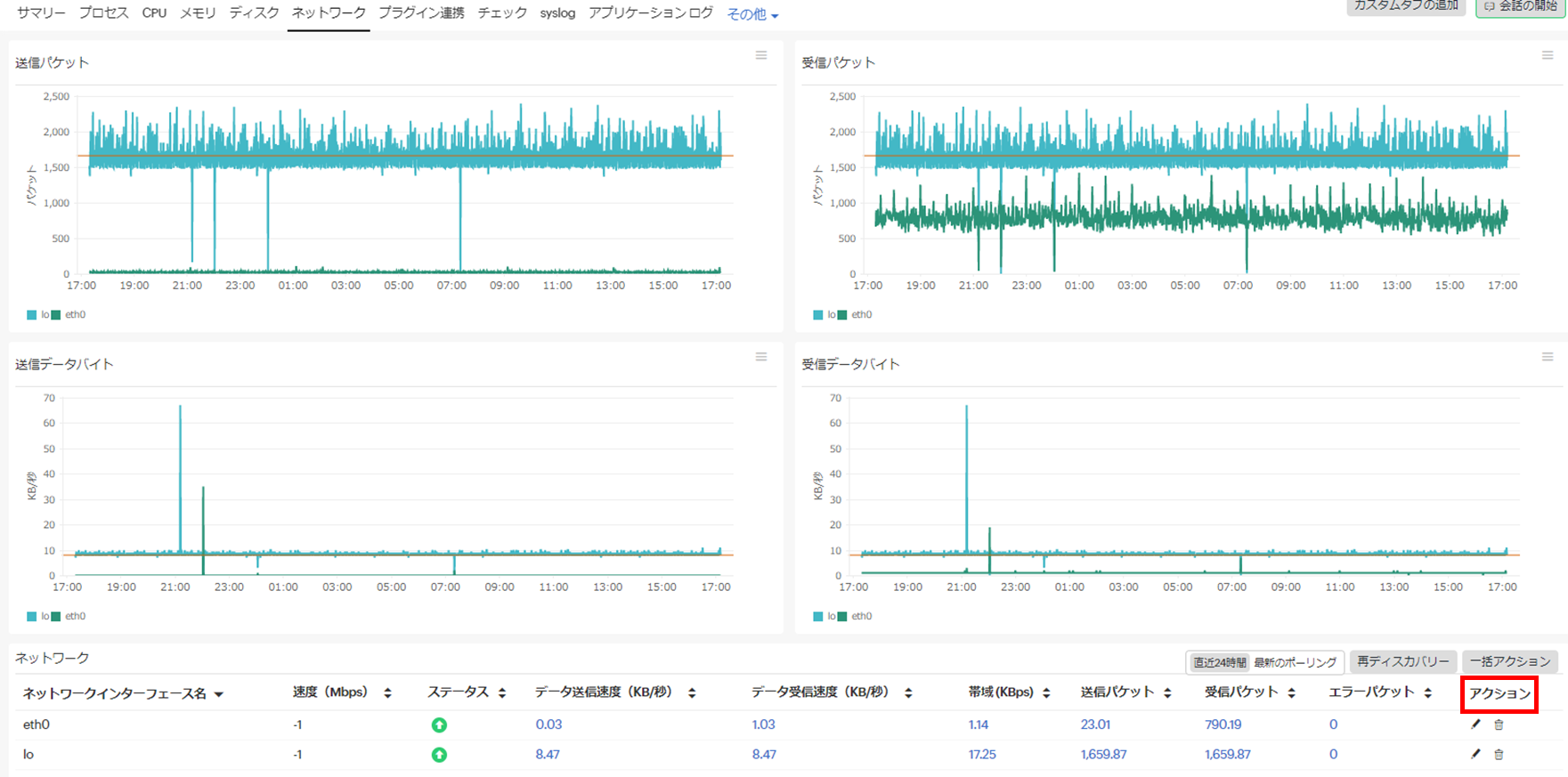Sort by ネットワークインターフェース名 column arrow

pyautogui.click(x=219, y=694)
